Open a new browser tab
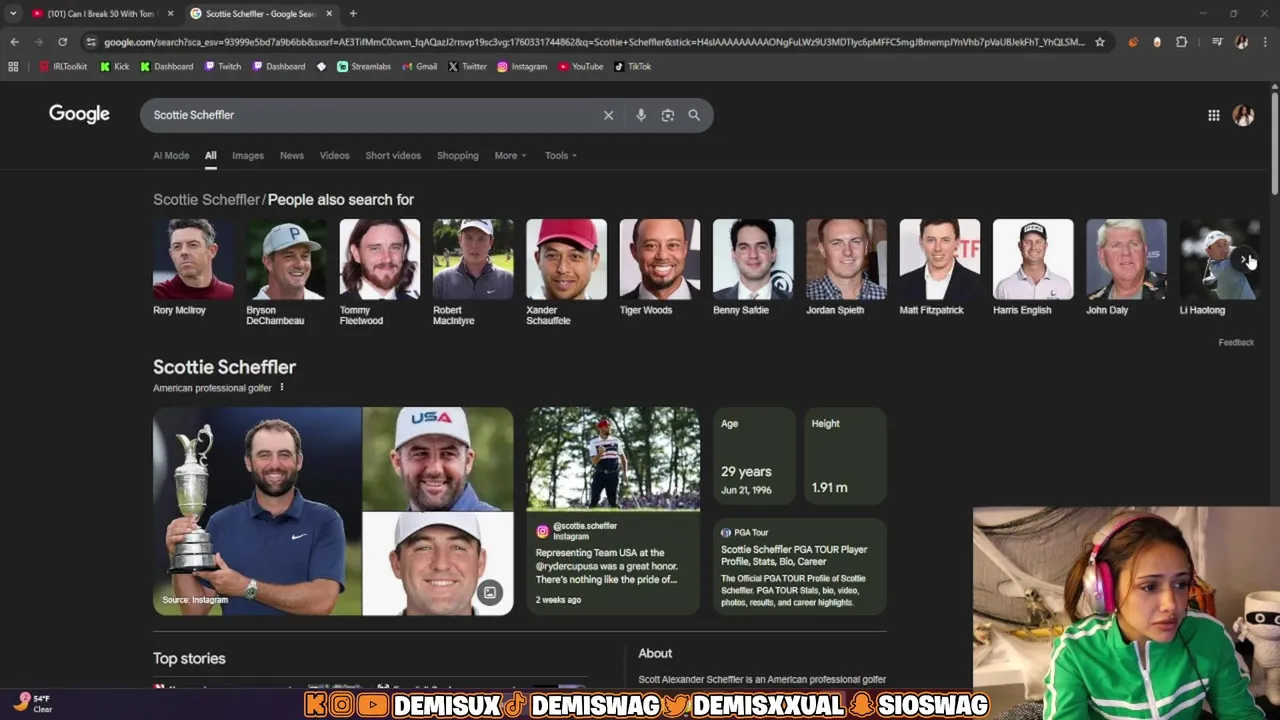This screenshot has width=1280, height=720. pyautogui.click(x=353, y=13)
